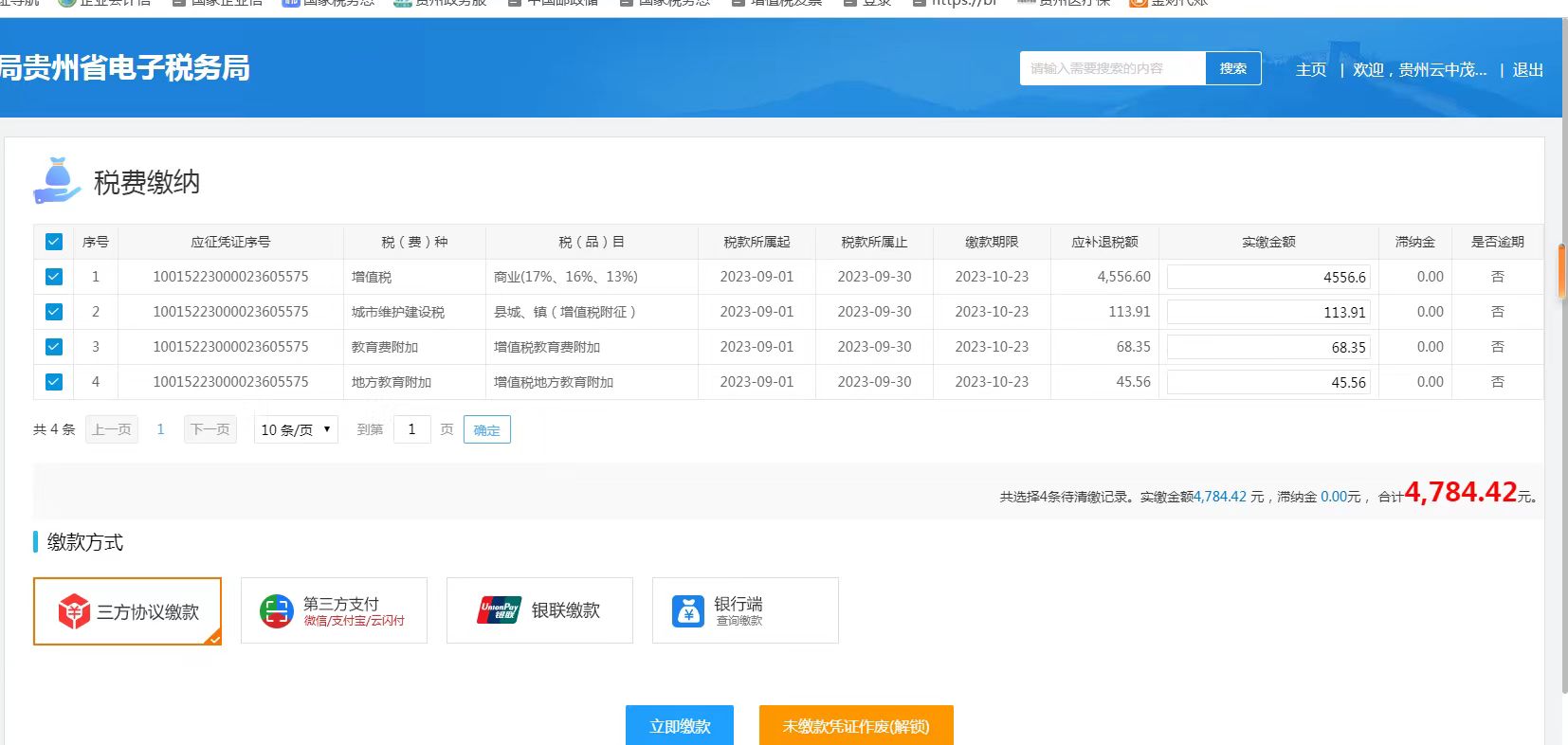The image size is (1568, 745).
Task: Click the 主页 link in header
Action: [1310, 69]
